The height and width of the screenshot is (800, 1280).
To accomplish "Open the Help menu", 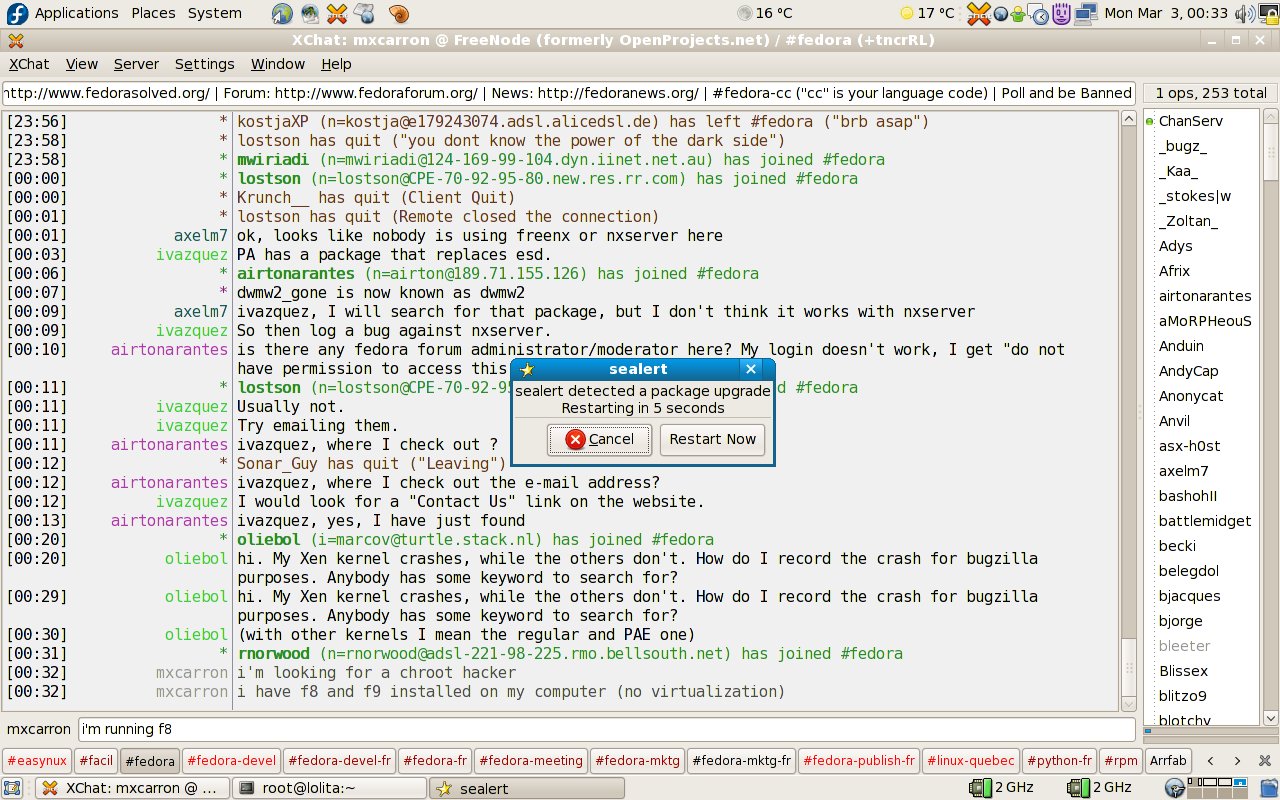I will [x=336, y=64].
